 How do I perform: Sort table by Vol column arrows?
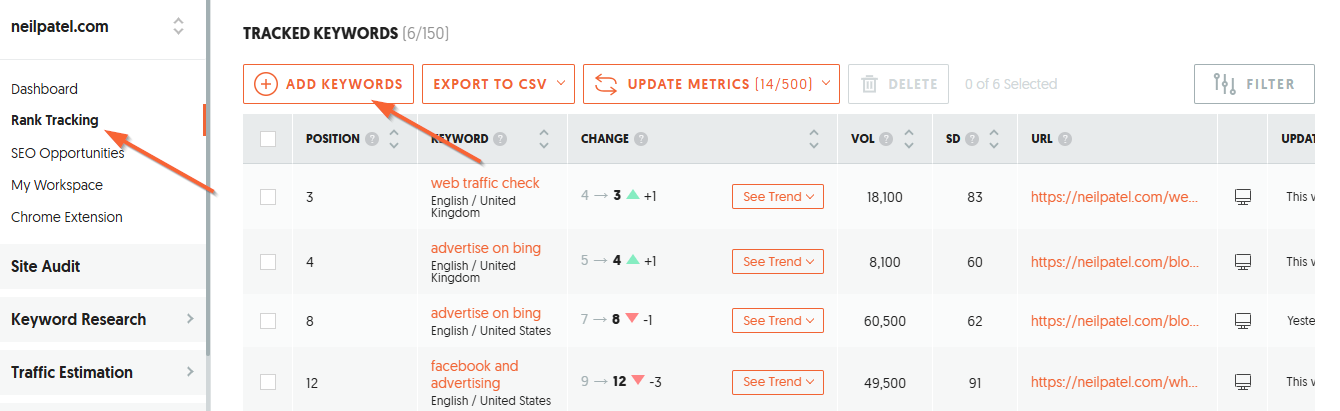[x=909, y=139]
